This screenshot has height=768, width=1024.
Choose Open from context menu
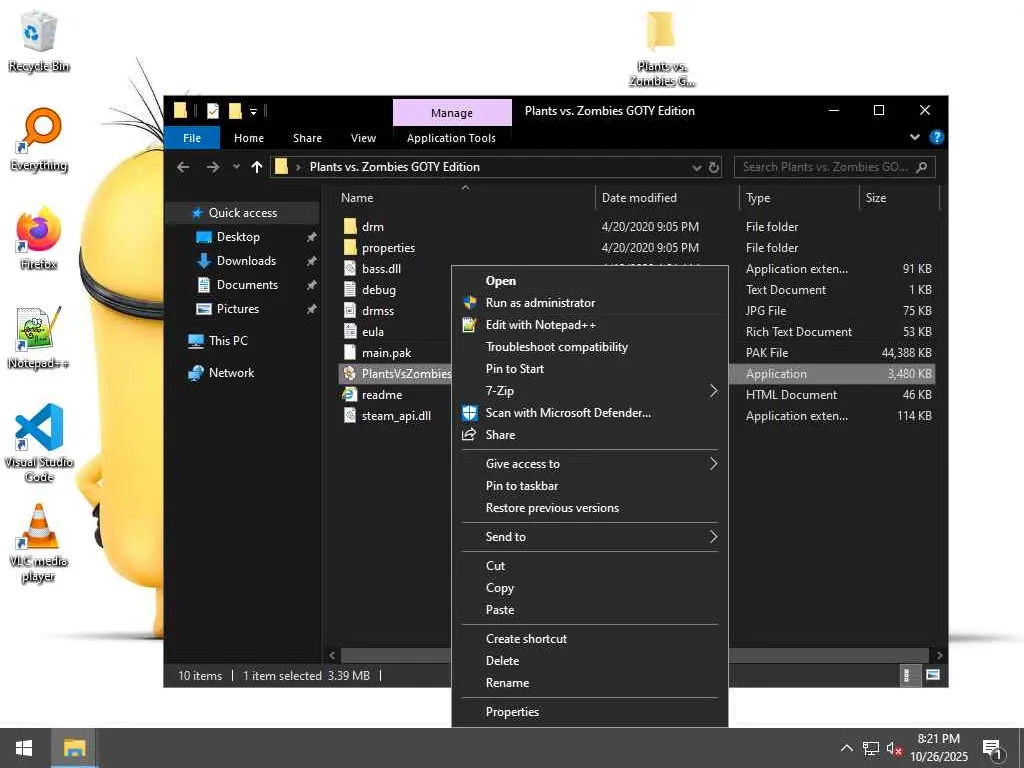[590, 281]
